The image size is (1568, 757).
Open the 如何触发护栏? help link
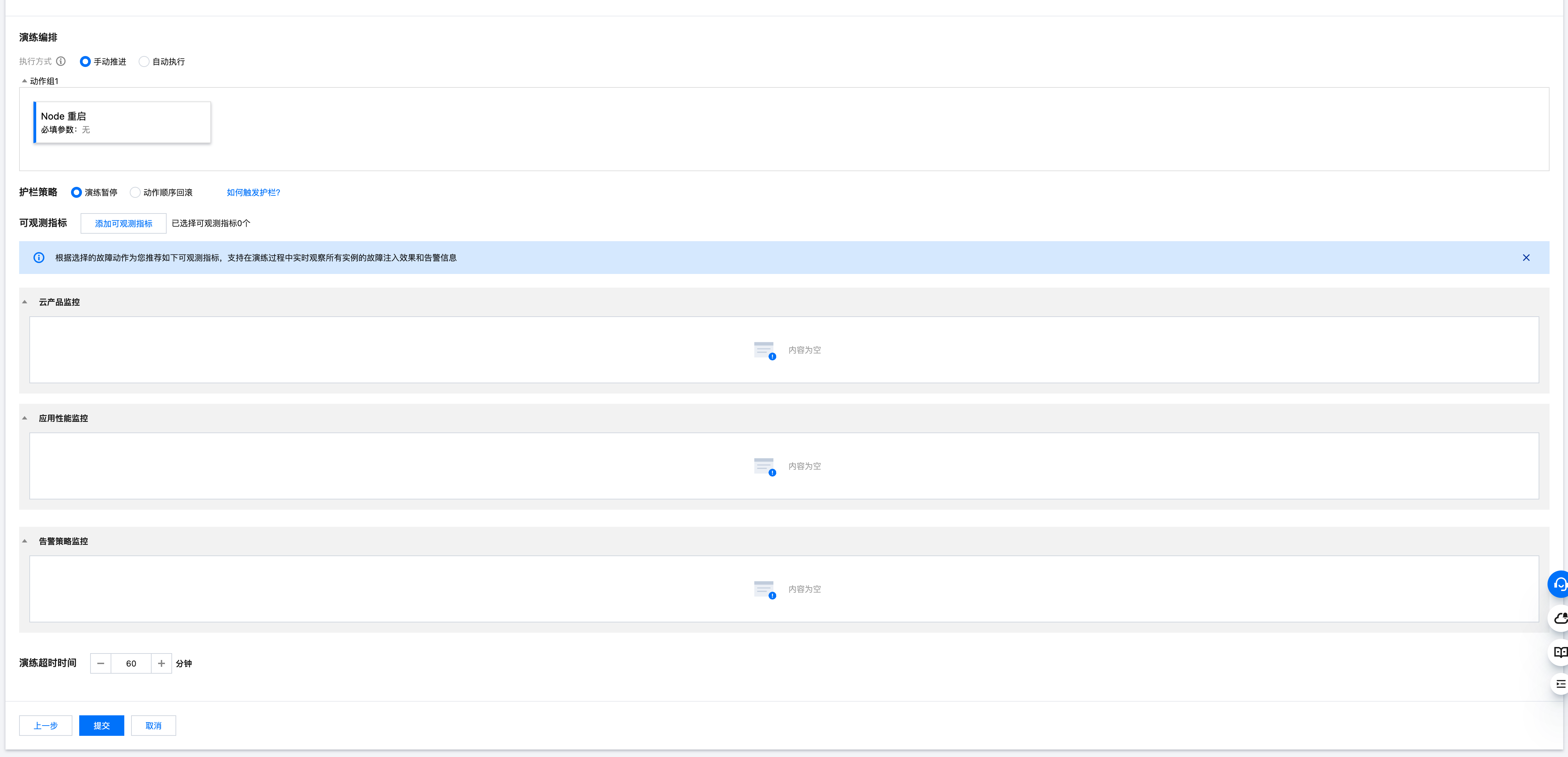253,192
